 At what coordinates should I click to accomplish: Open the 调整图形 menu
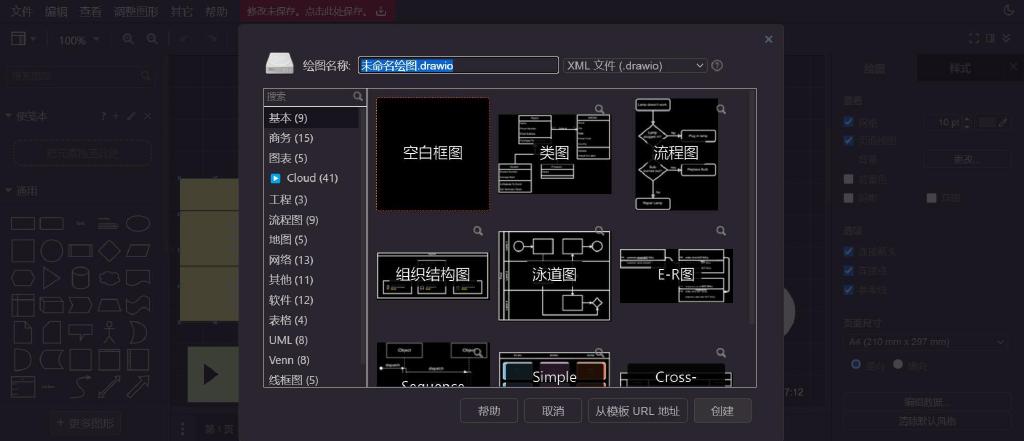coord(136,11)
